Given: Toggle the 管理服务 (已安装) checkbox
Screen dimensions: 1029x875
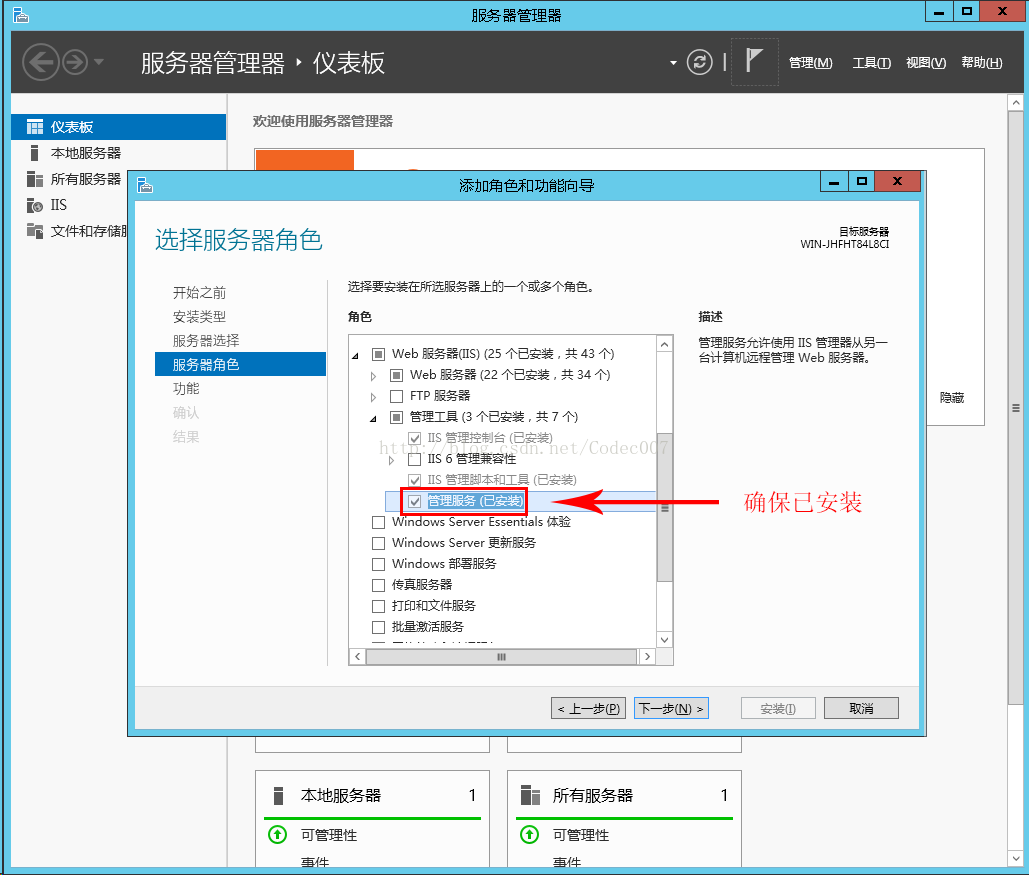Looking at the screenshot, I should [x=415, y=502].
